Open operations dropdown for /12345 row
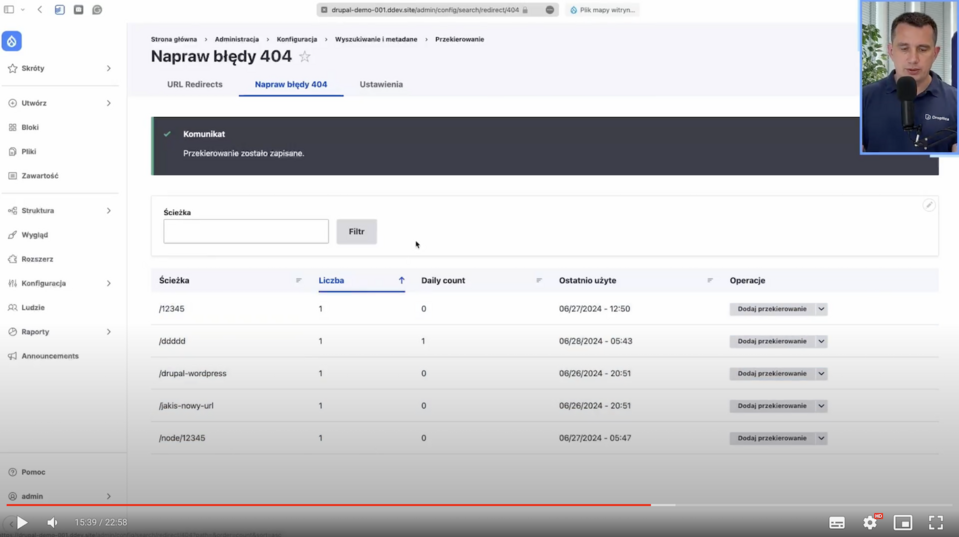 click(x=821, y=309)
